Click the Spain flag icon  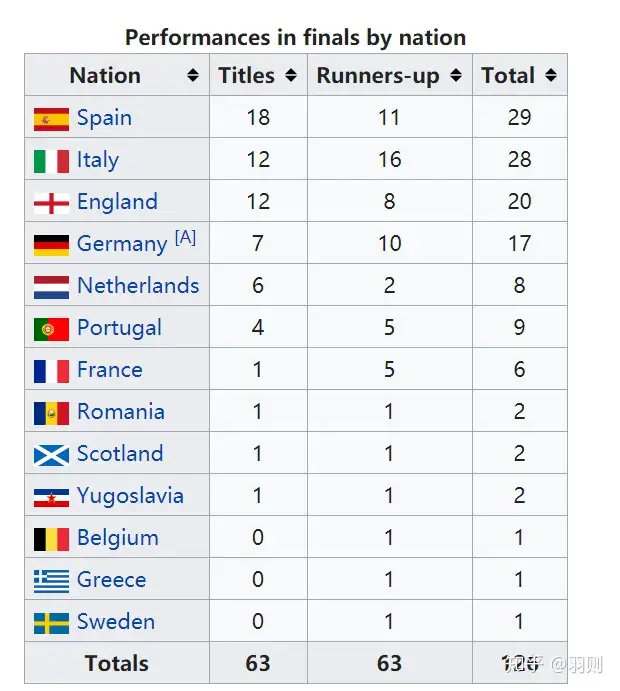click(51, 119)
